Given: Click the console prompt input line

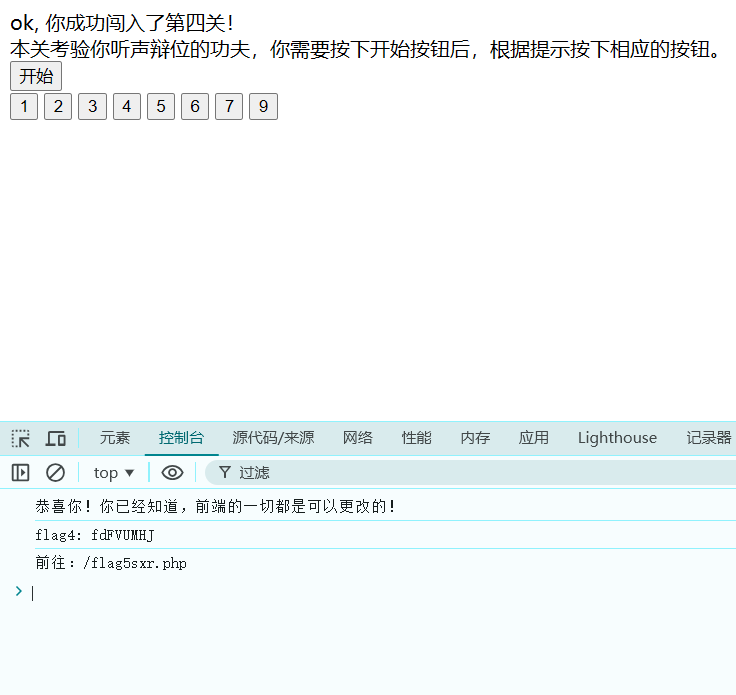Looking at the screenshot, I should point(380,593).
